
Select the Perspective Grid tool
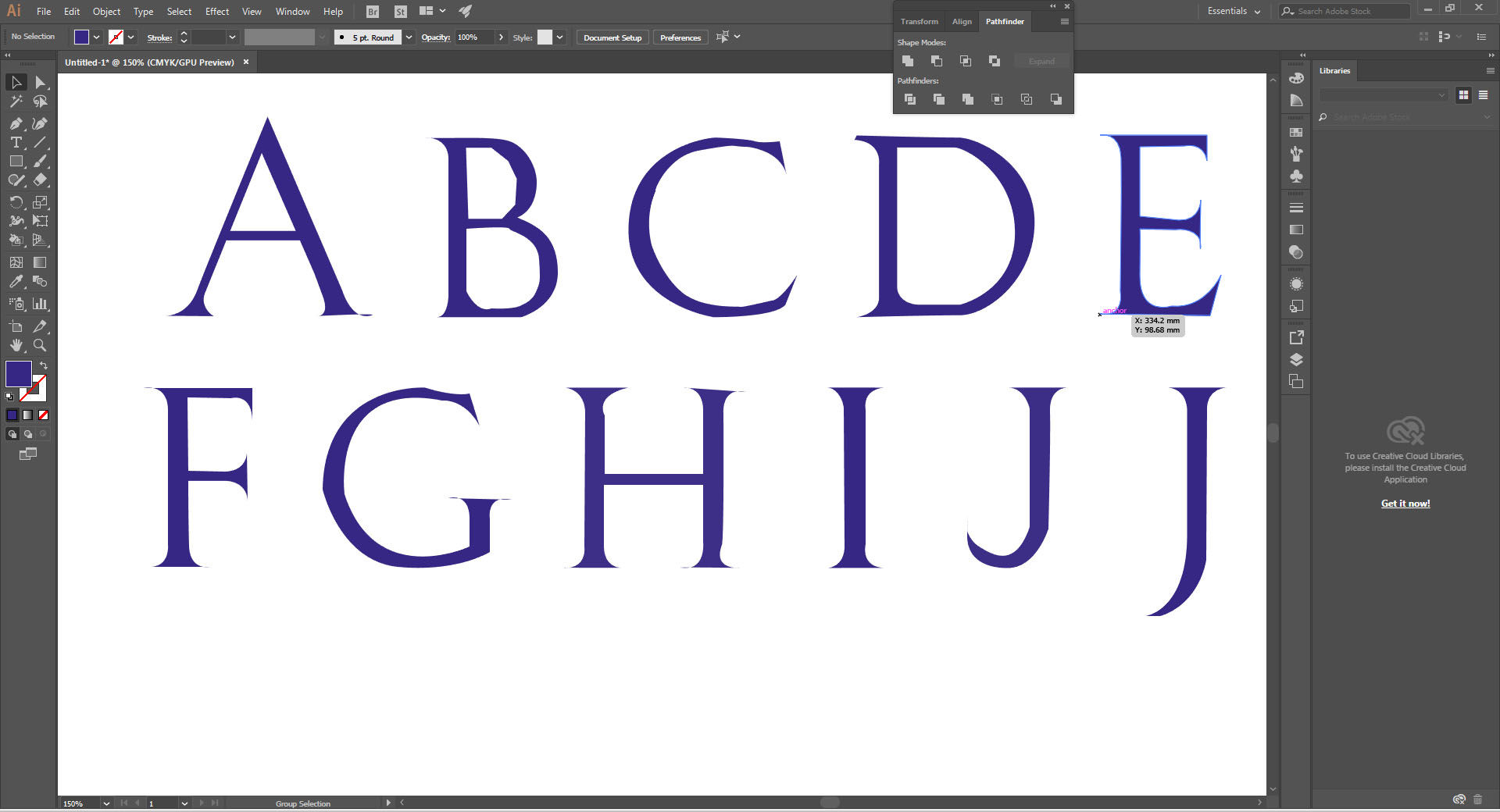click(40, 240)
